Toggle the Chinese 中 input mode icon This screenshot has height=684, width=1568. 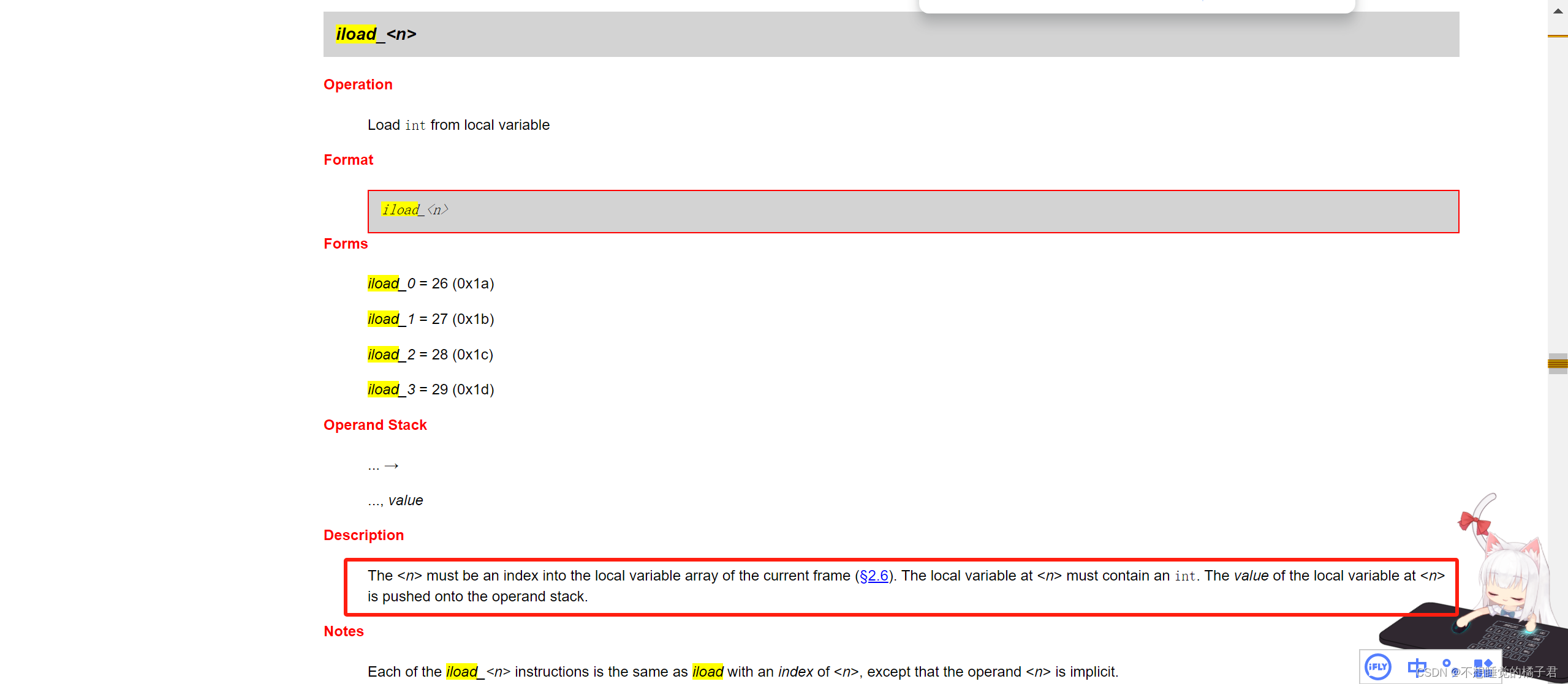[x=1417, y=667]
